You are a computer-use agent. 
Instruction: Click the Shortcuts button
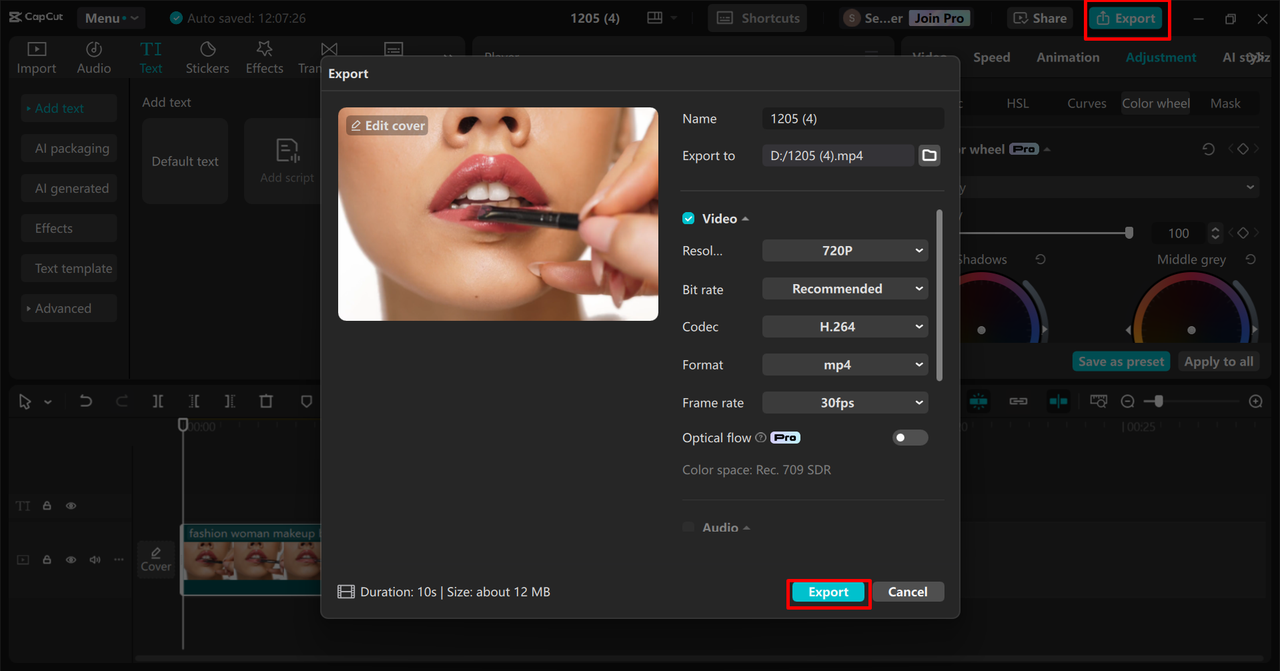click(757, 18)
